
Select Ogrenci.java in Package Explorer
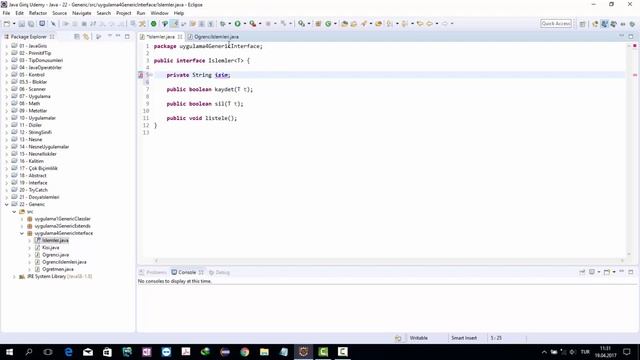pyautogui.click(x=55, y=255)
